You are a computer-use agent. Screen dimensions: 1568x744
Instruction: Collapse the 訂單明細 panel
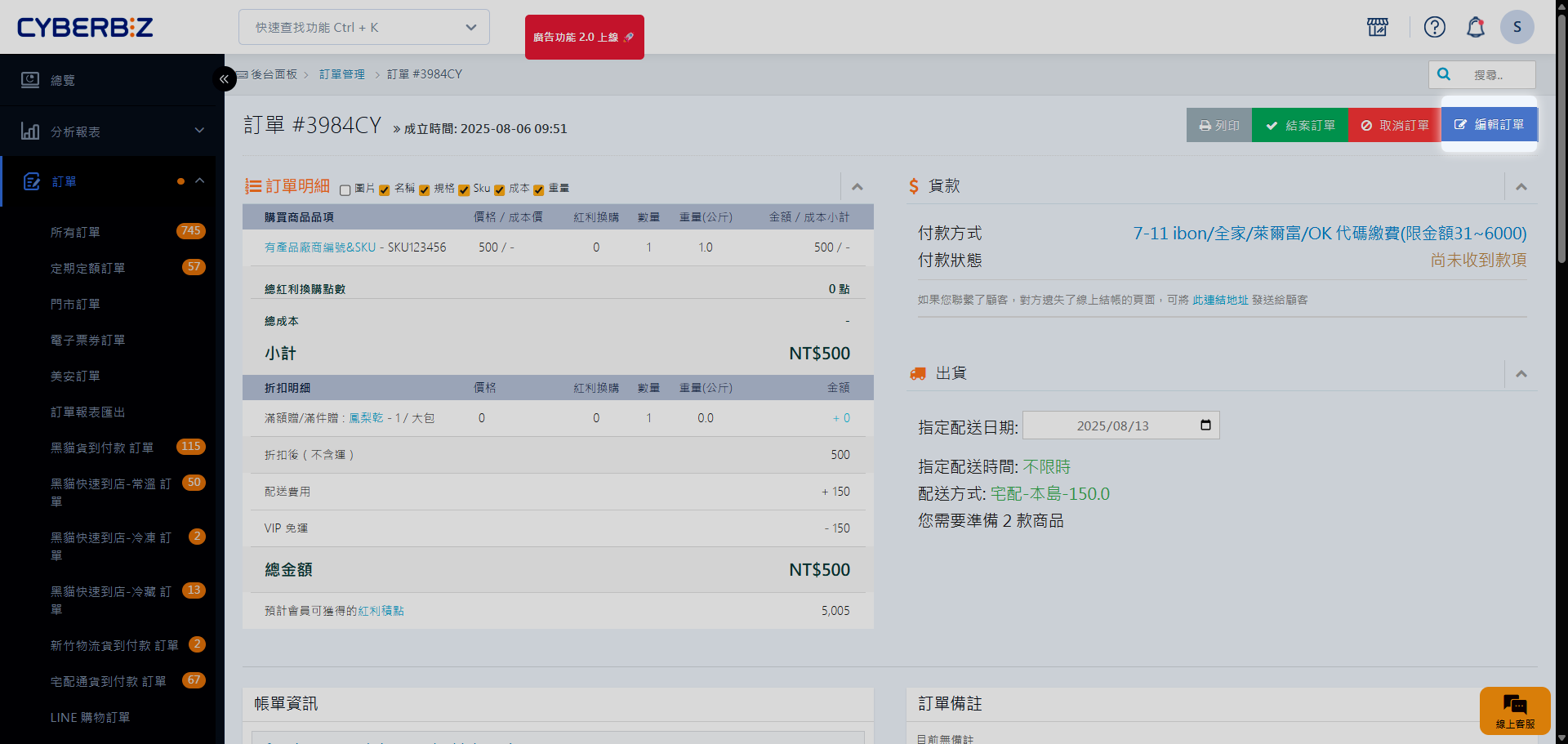[857, 187]
